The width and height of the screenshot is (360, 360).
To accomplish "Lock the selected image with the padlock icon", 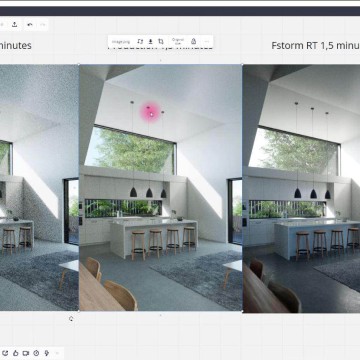I will [x=193, y=41].
